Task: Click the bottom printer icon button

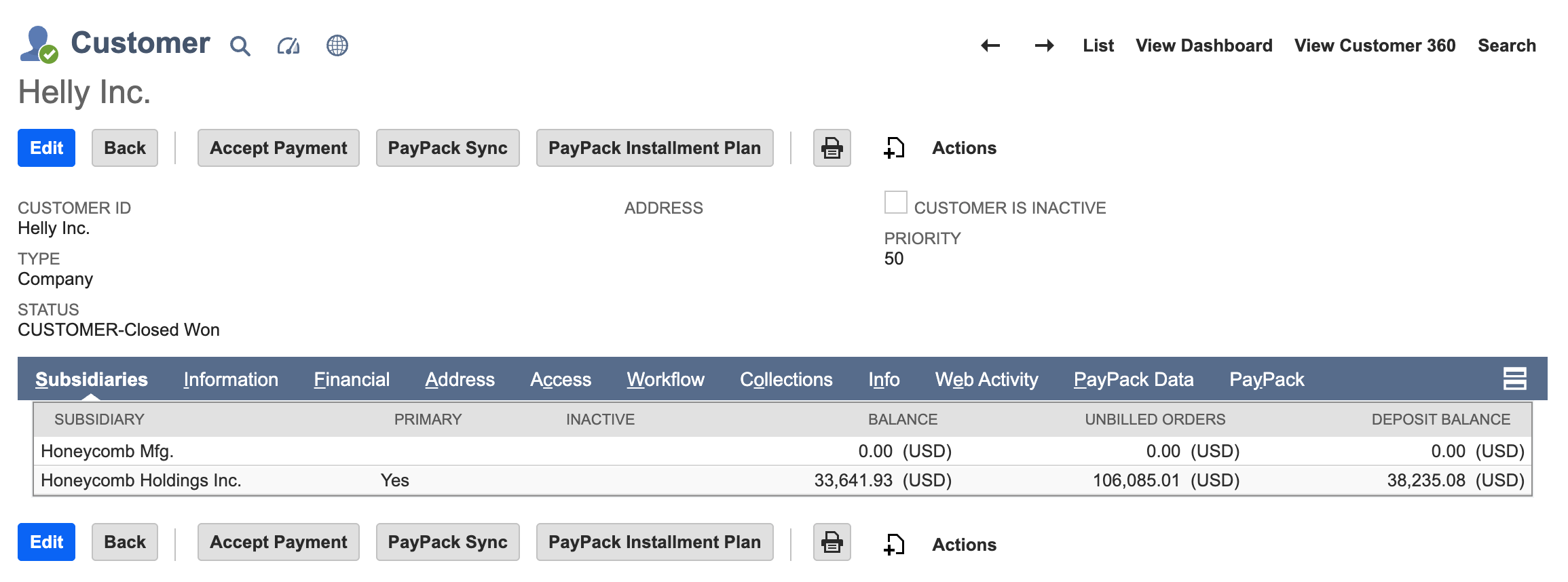Action: point(832,543)
